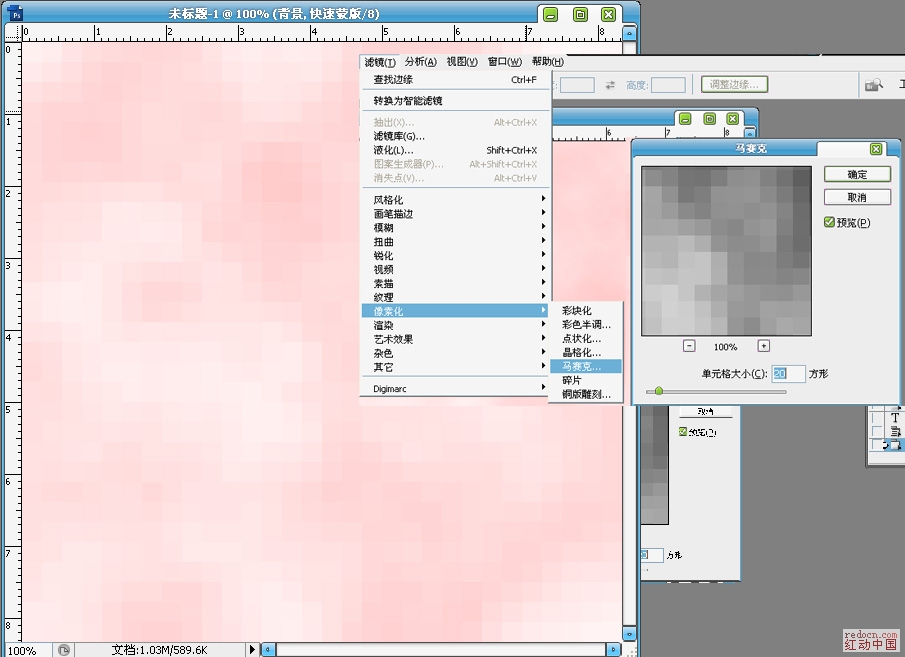Select 点状化... filter

[x=585, y=338]
